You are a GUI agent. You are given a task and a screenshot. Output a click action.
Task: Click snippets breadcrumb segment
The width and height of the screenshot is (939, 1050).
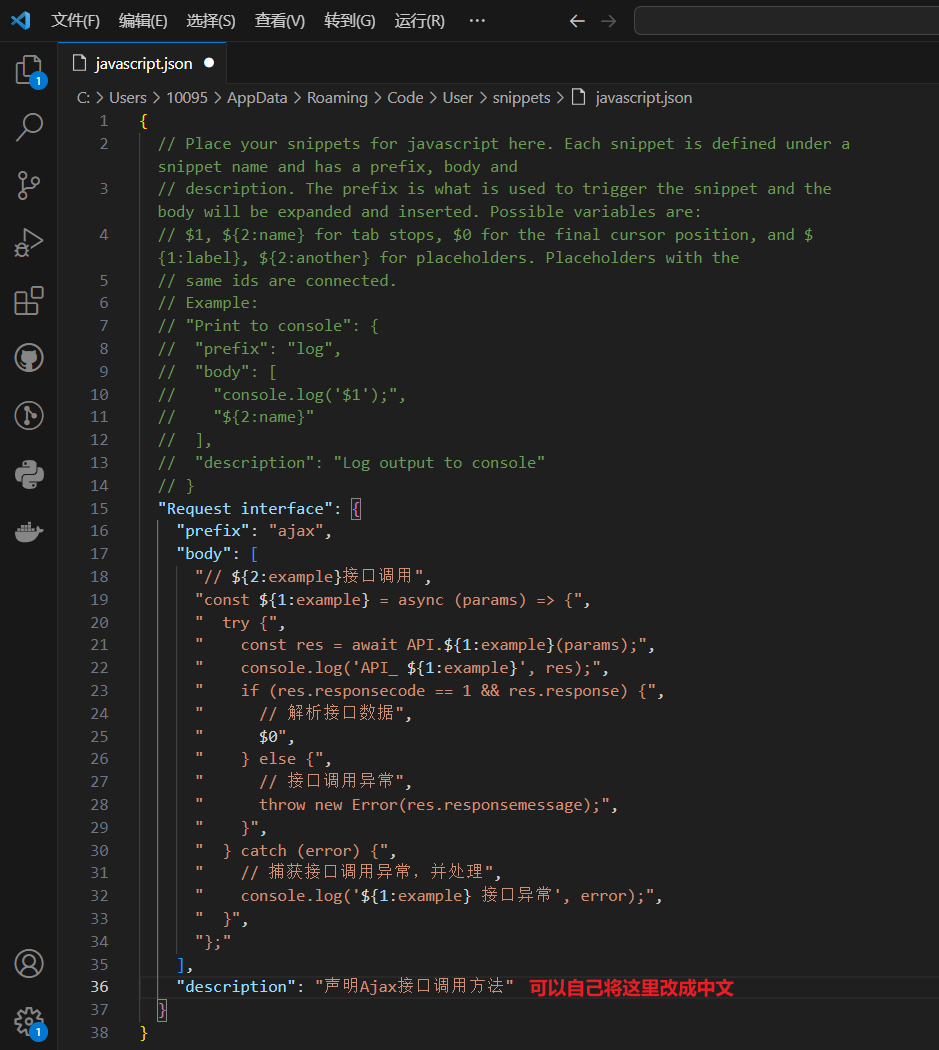click(521, 98)
